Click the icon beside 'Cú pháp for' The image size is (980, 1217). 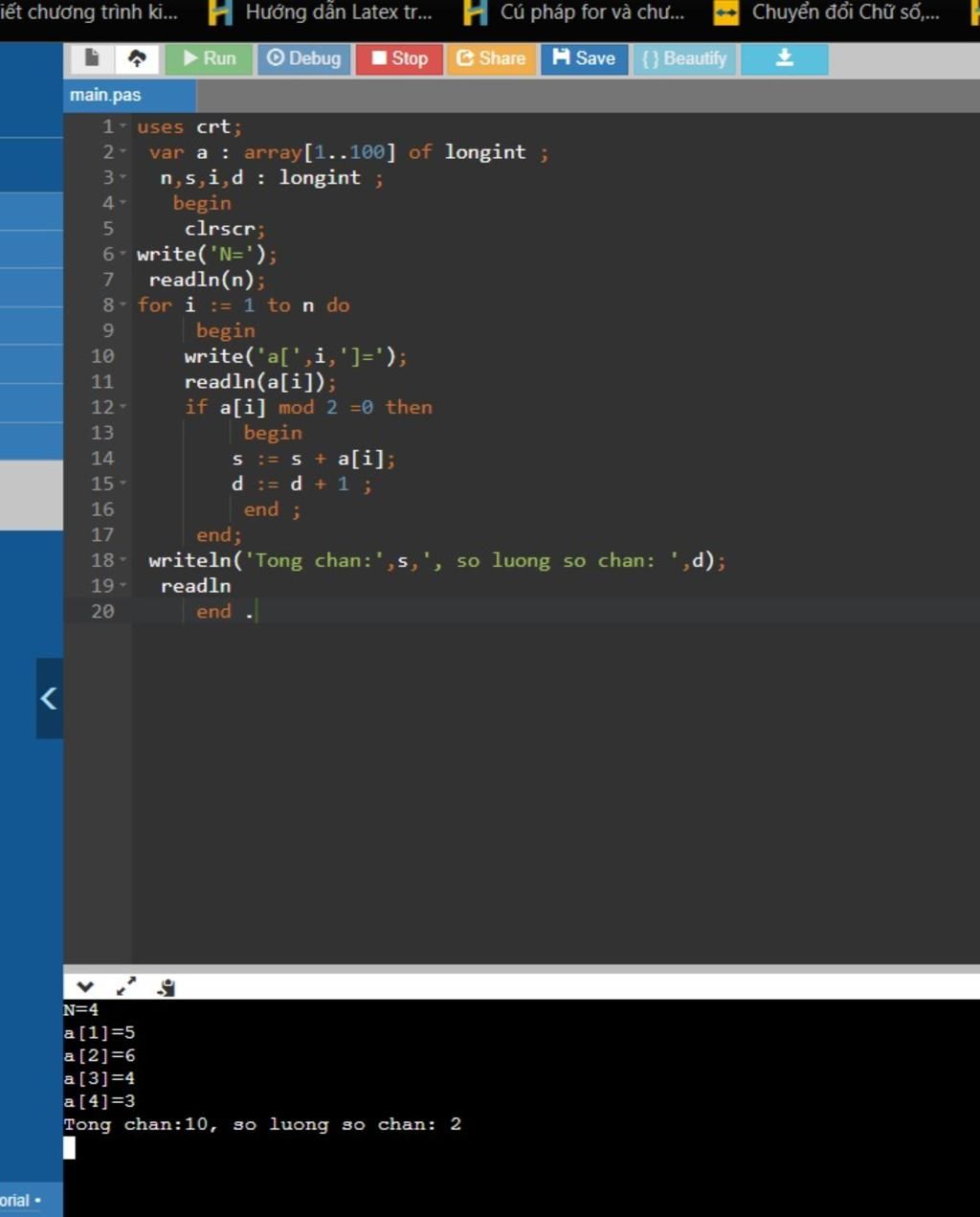[x=475, y=12]
